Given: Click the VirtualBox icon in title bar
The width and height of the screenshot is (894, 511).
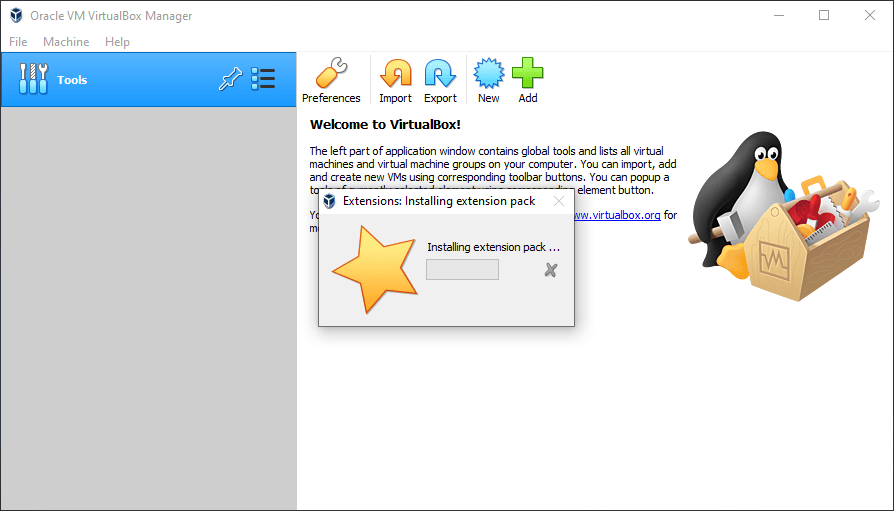Looking at the screenshot, I should point(16,15).
